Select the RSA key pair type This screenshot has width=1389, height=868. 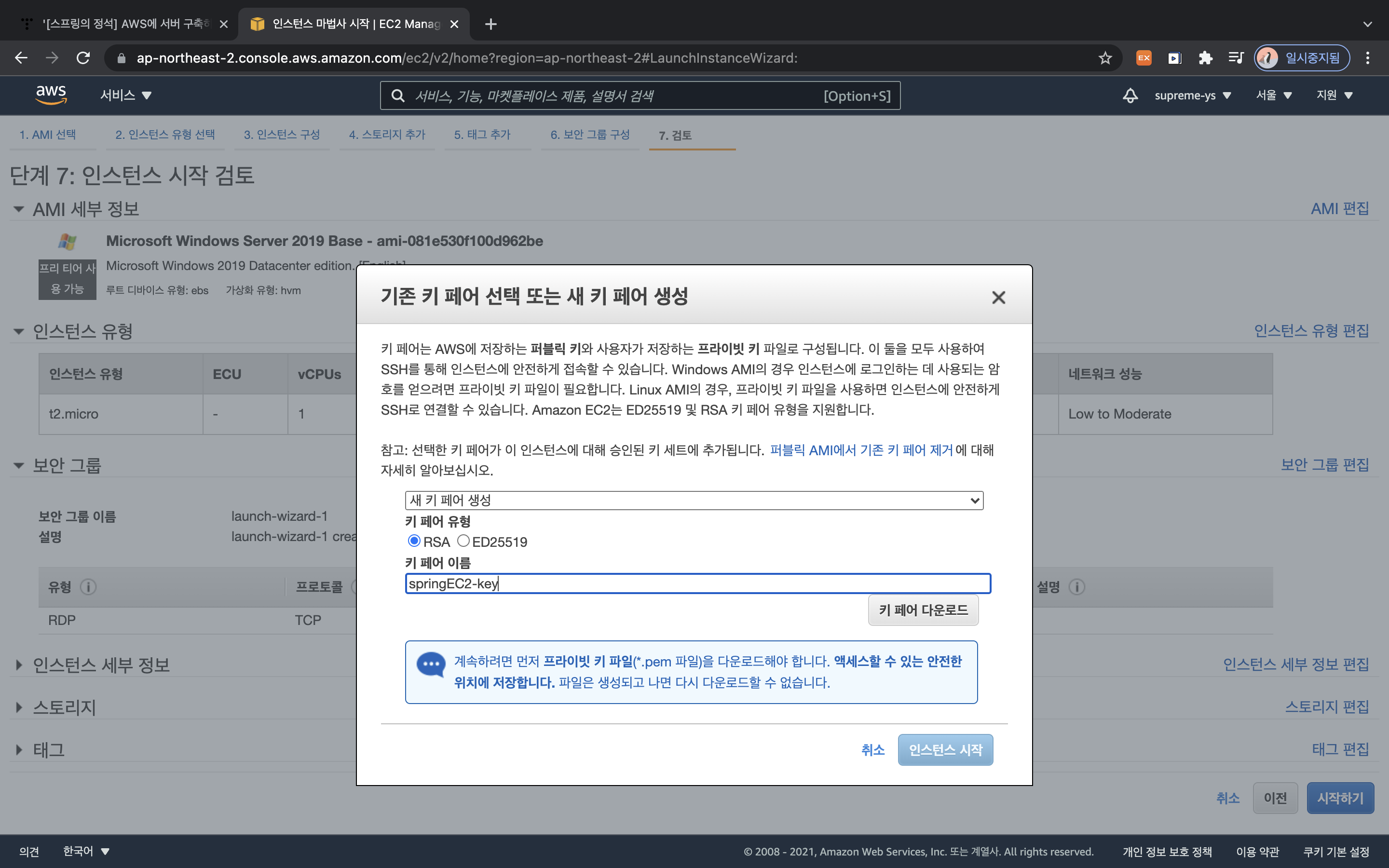(x=414, y=541)
